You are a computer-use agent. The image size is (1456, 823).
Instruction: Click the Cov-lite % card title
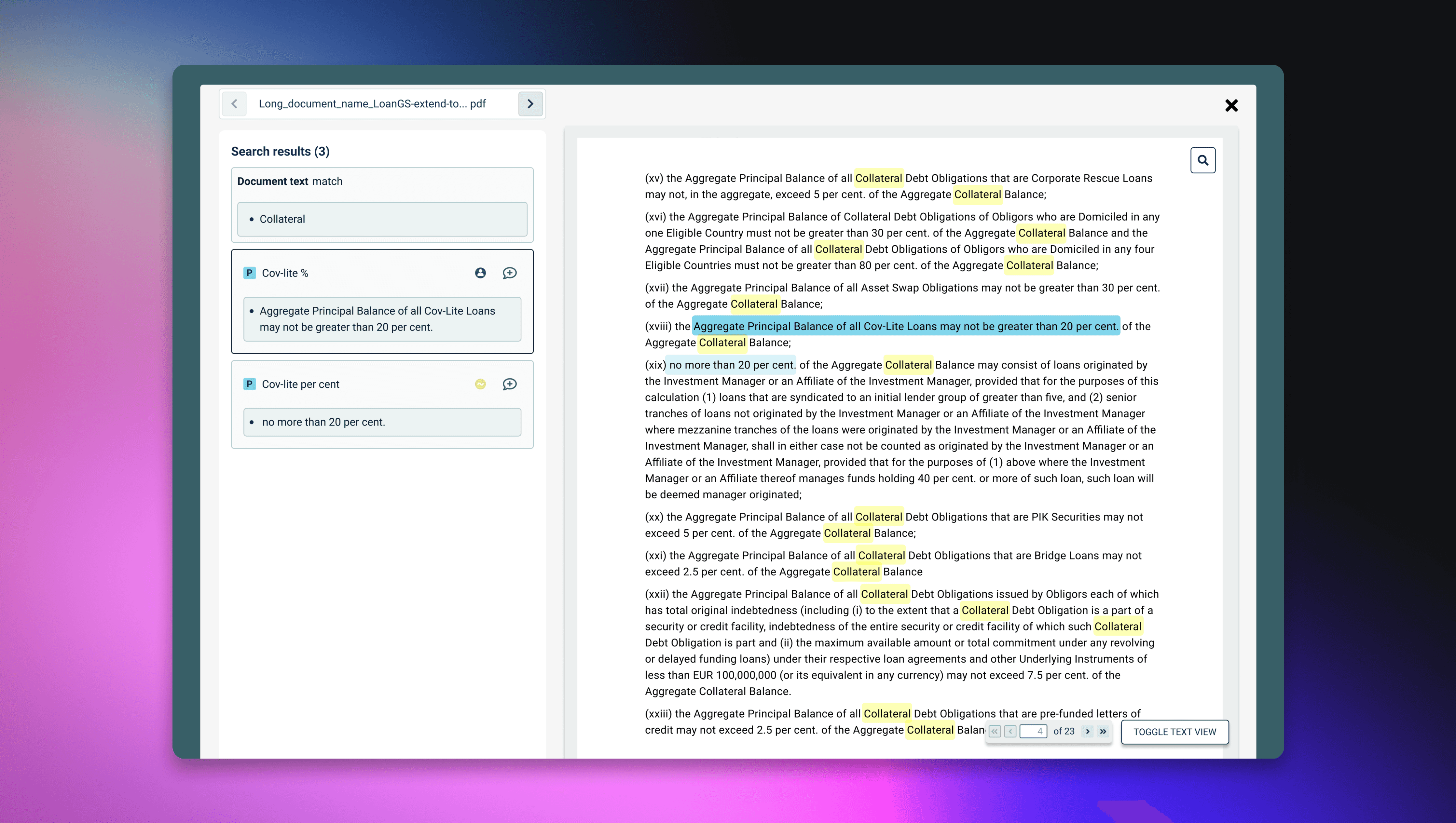pyautogui.click(x=285, y=273)
